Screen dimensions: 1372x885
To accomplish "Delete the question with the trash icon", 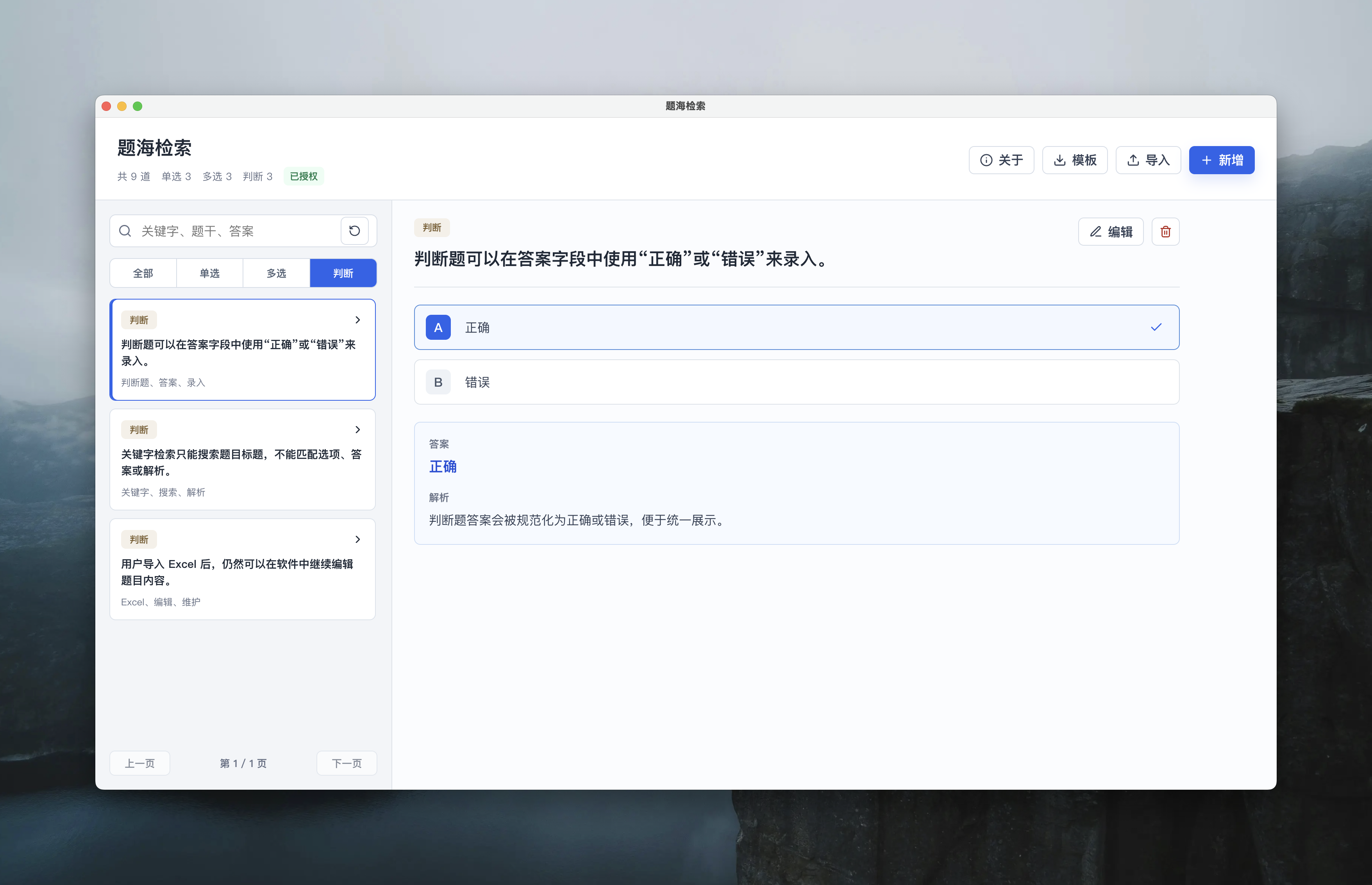I will tap(1166, 232).
